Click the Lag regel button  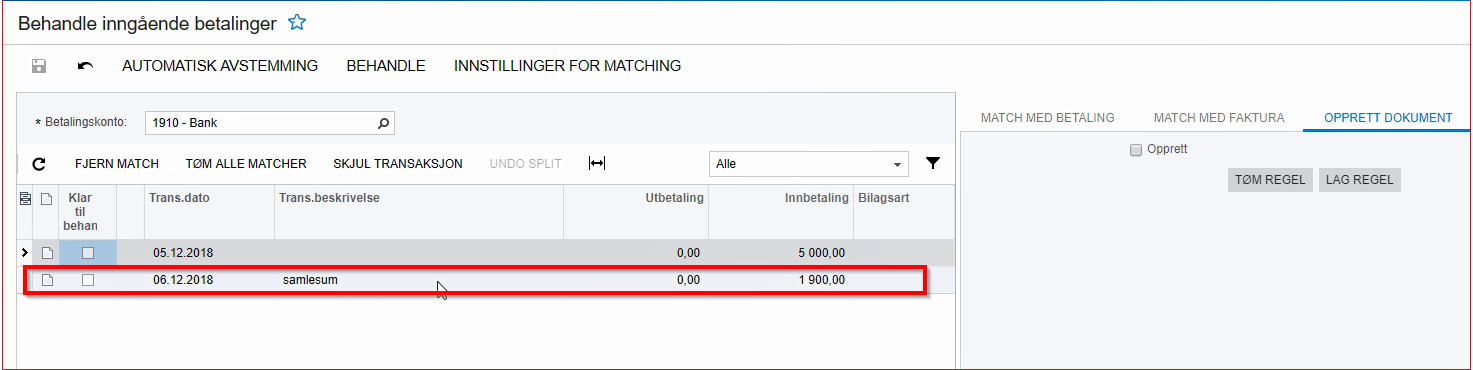(1360, 180)
